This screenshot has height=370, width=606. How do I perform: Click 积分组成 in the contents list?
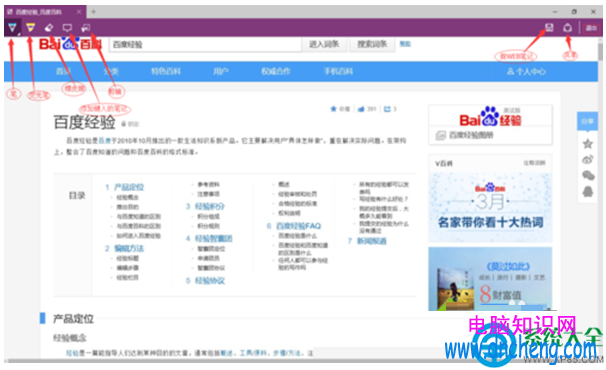point(209,216)
